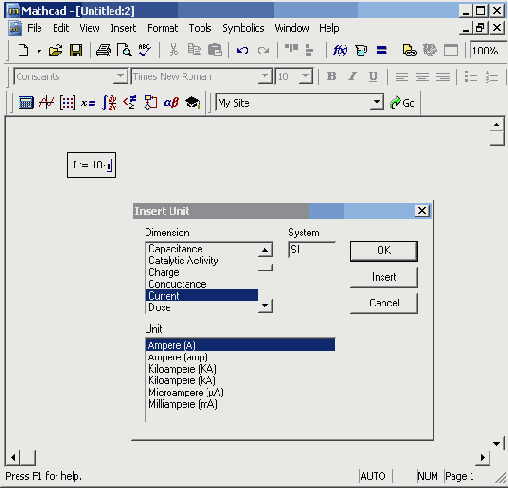This screenshot has height=488, width=508.
Task: Expand the Times New Roman font dropdown
Action: pos(265,76)
